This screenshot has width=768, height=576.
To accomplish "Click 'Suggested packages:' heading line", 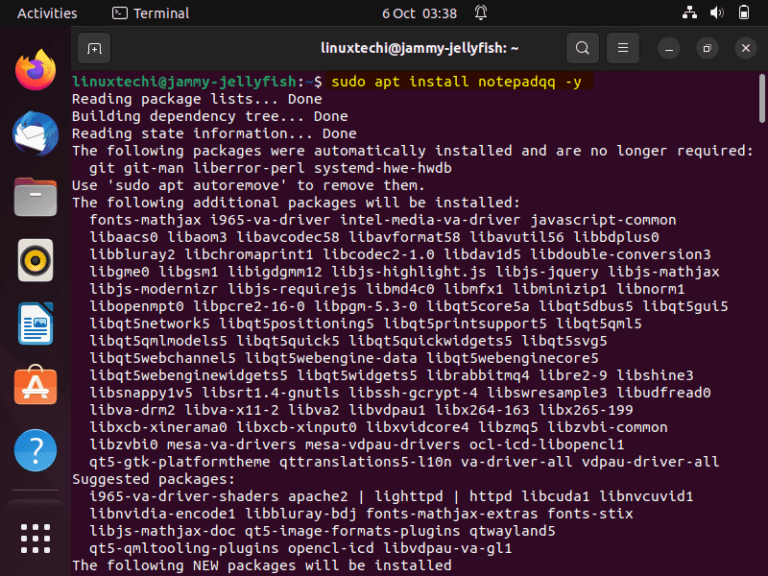I will [154, 479].
